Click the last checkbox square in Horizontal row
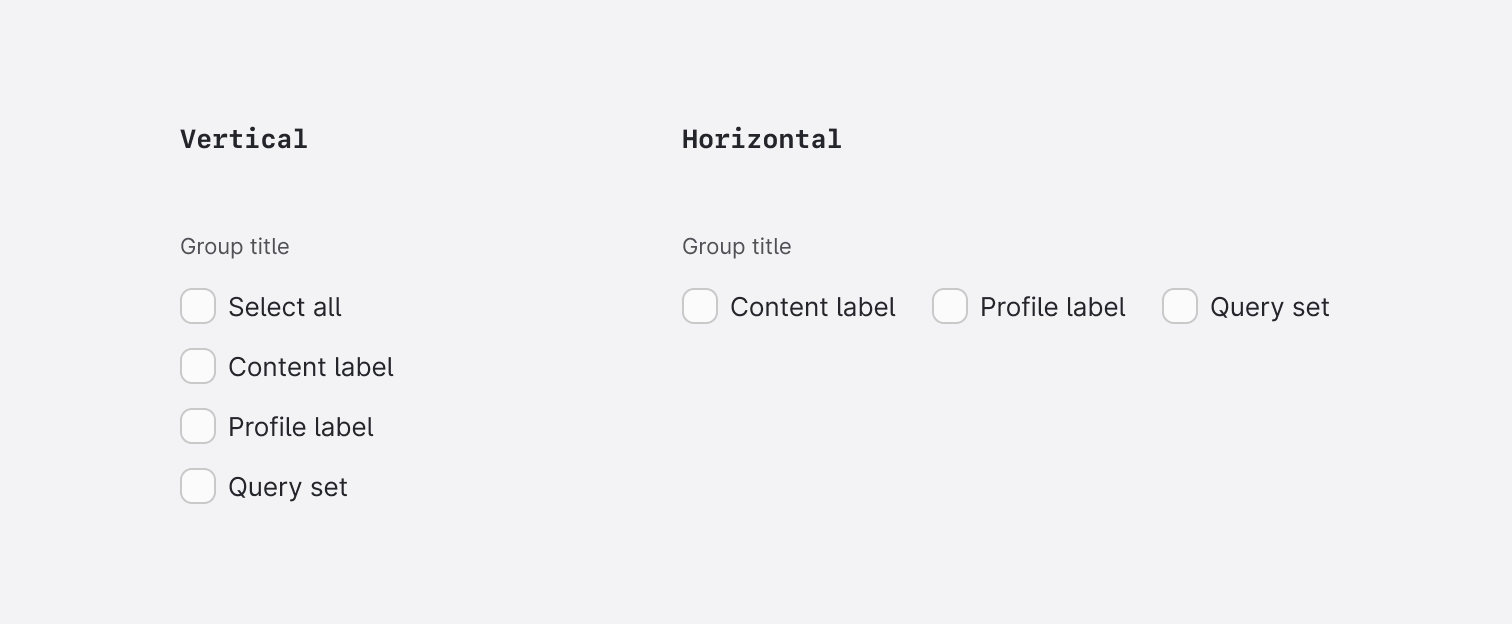The width and height of the screenshot is (1512, 624). pos(1180,306)
